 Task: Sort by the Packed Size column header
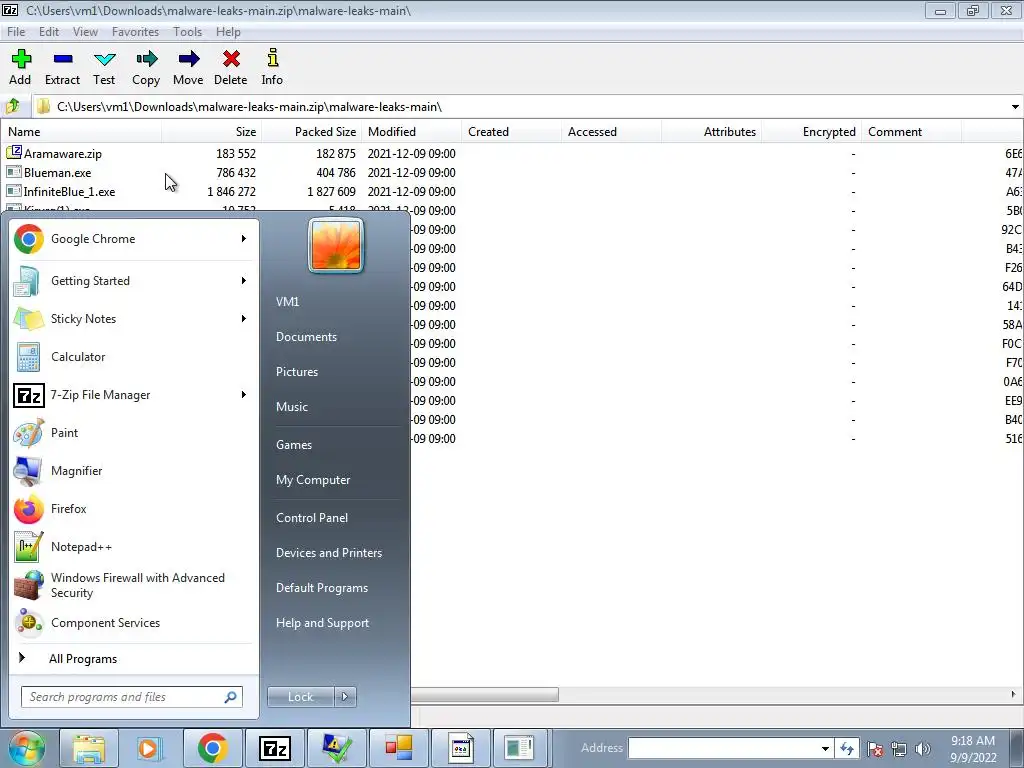pyautogui.click(x=312, y=131)
